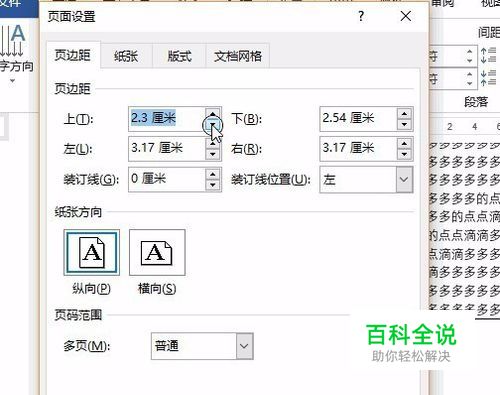Decrease the 下(B) bottom margin value
This screenshot has height=395, width=500.
click(404, 125)
